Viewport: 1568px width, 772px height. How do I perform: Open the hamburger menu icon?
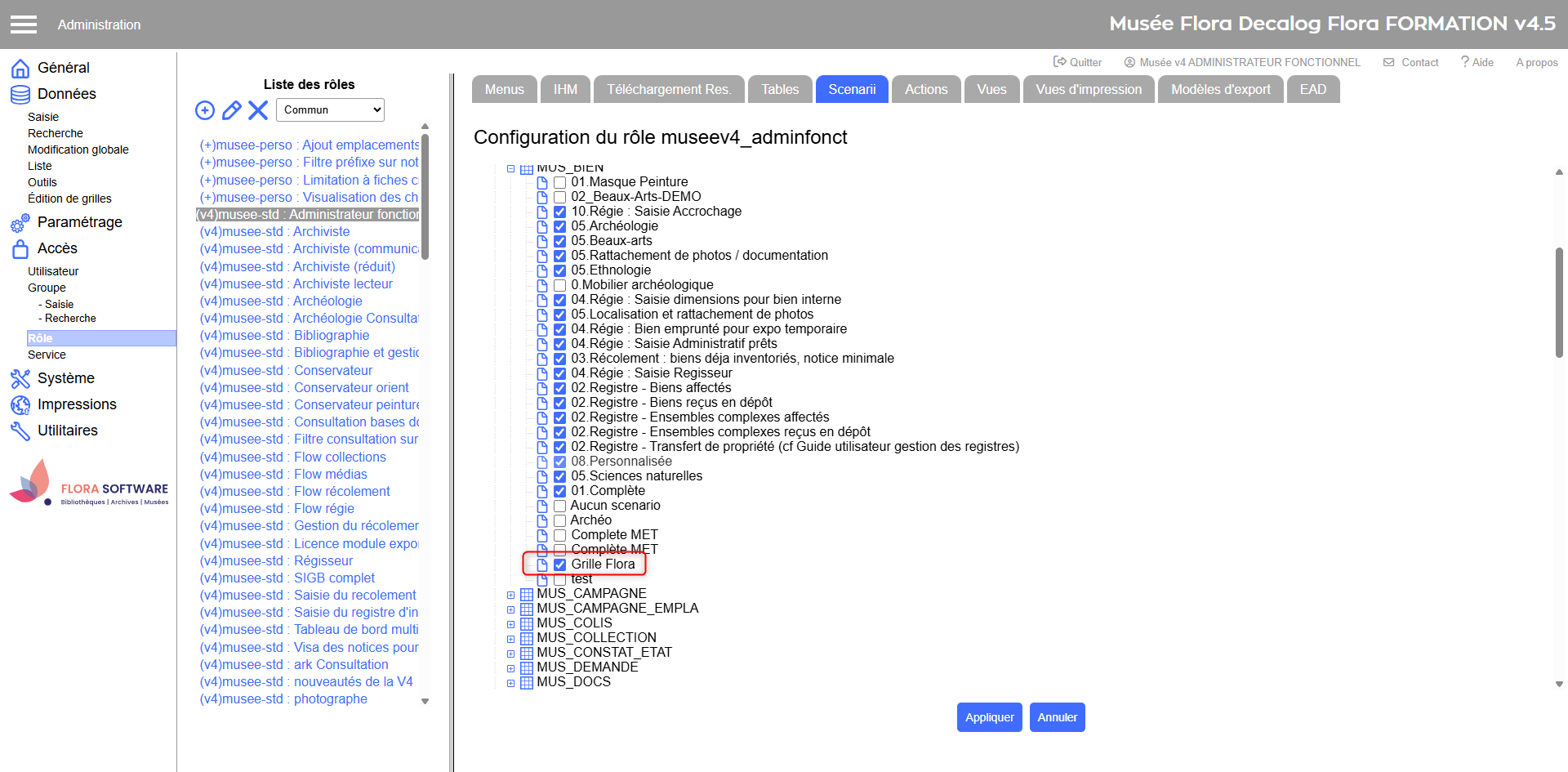[x=24, y=25]
